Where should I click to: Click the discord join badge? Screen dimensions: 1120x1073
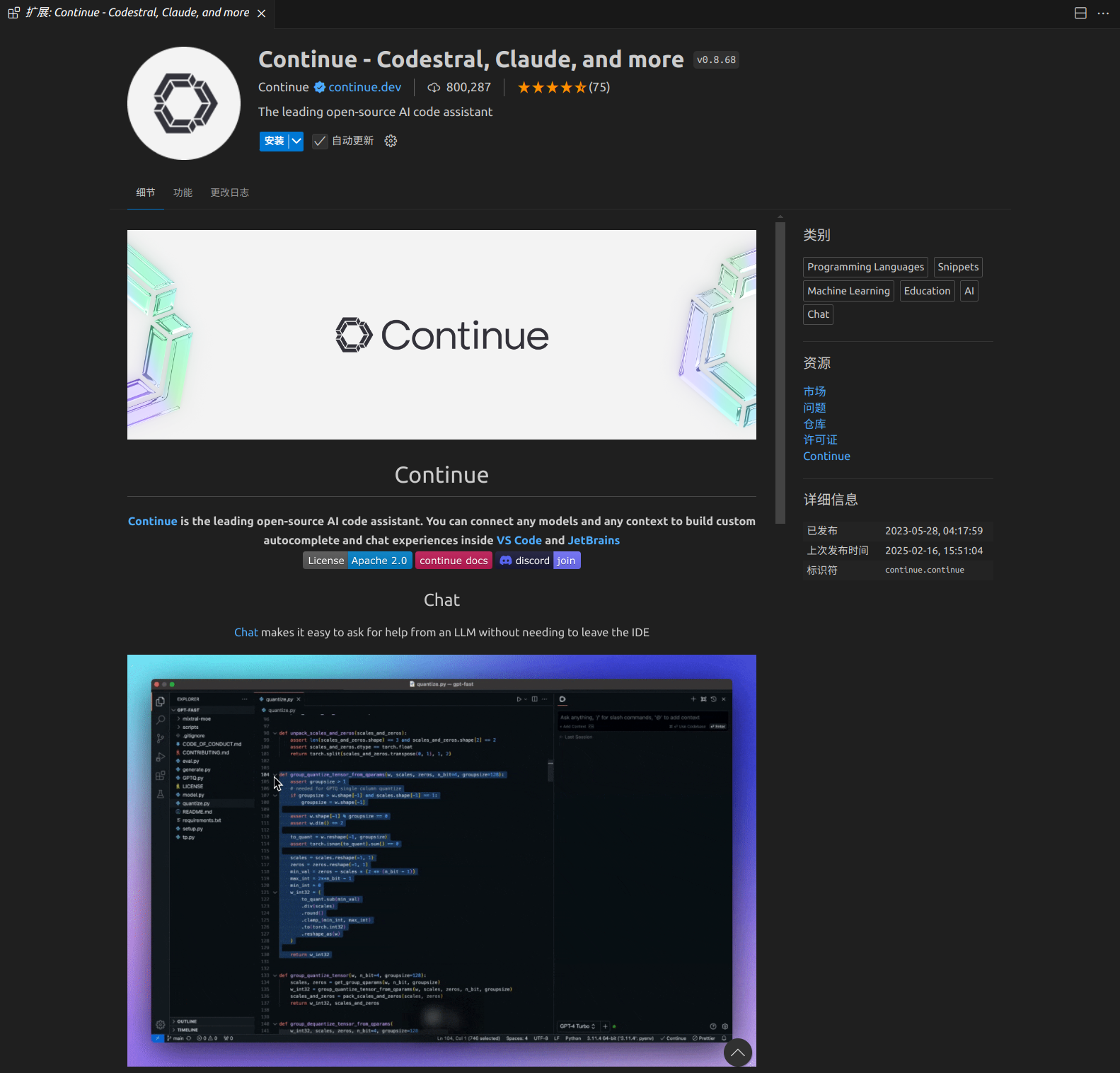click(x=538, y=561)
